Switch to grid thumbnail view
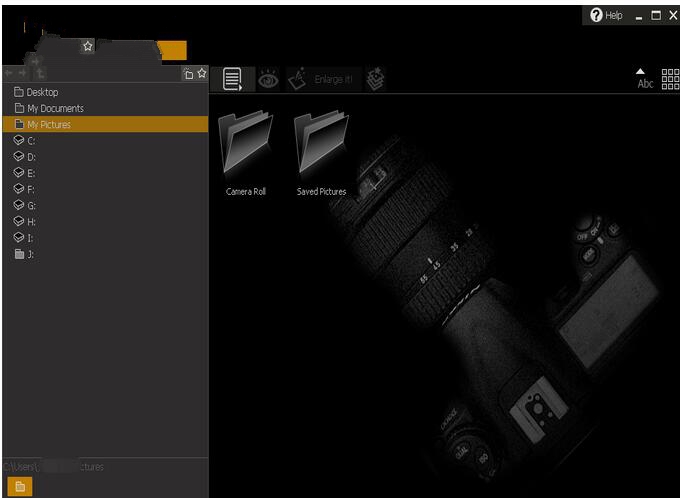 coord(670,79)
